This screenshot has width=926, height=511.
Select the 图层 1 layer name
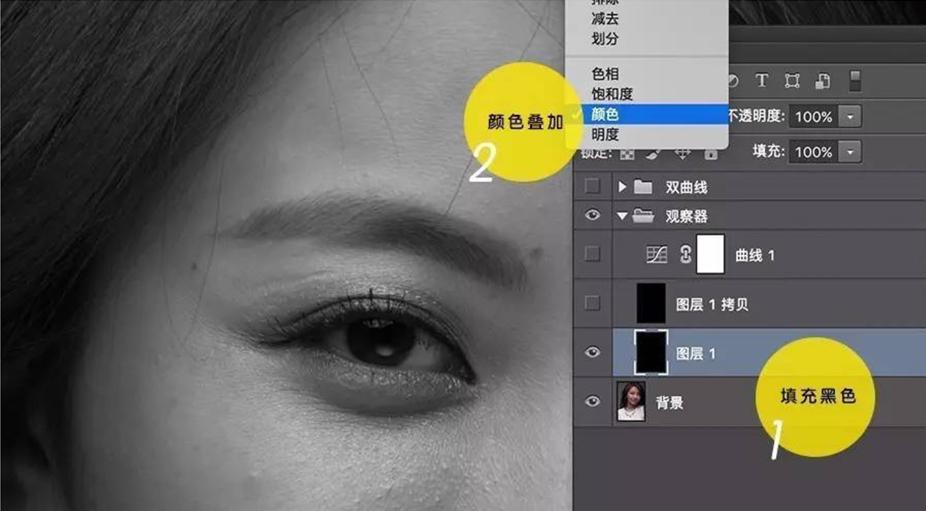click(x=695, y=353)
